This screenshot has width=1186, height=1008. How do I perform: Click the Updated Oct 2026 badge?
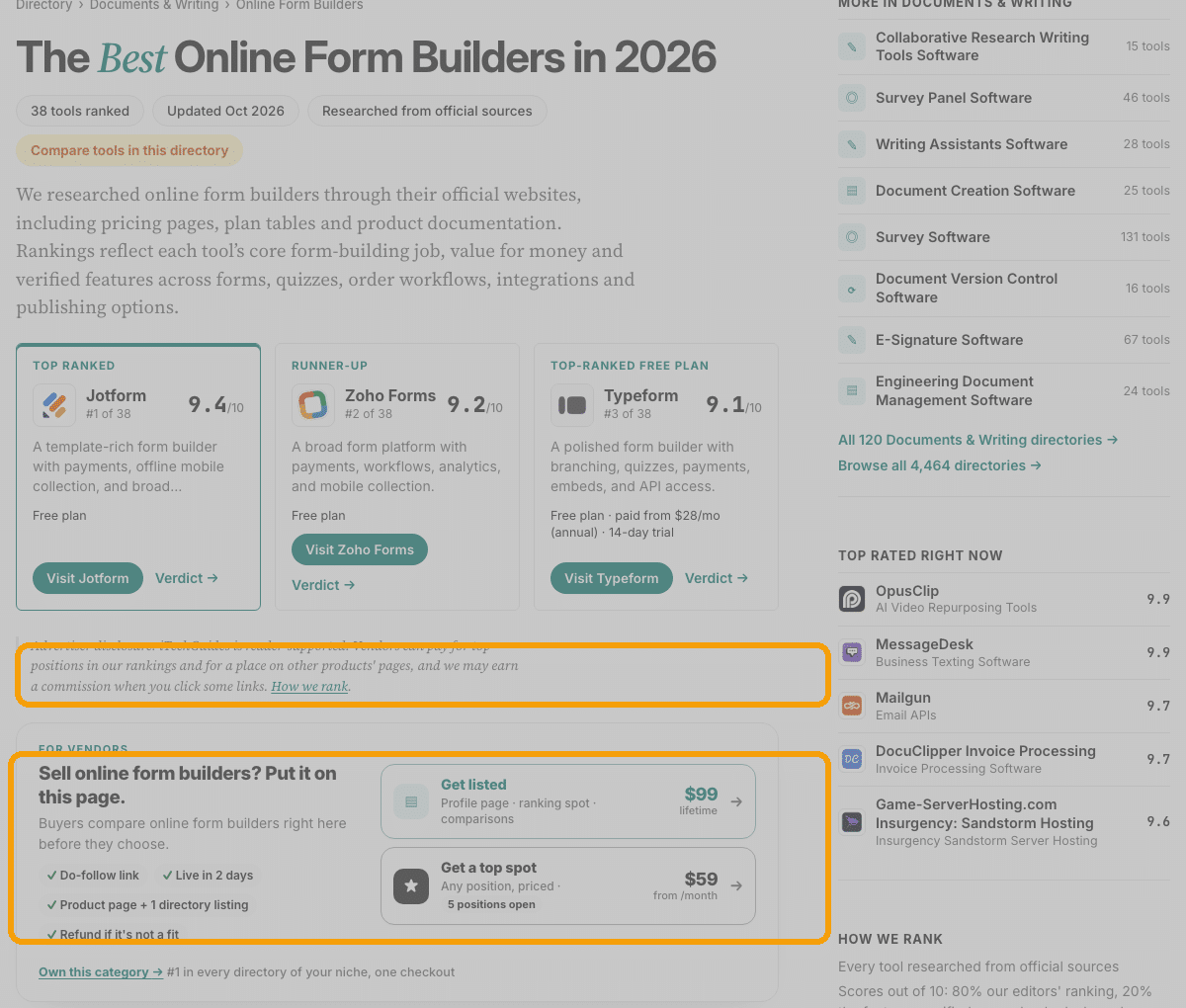[225, 111]
